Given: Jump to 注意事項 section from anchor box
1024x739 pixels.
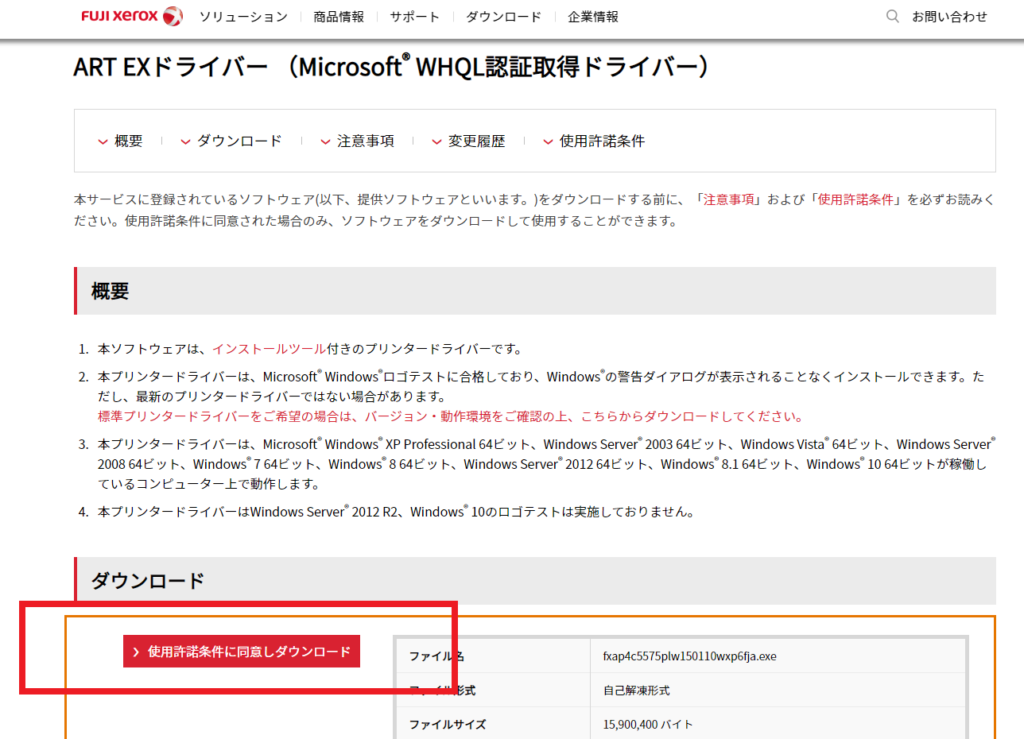Looking at the screenshot, I should click(365, 141).
